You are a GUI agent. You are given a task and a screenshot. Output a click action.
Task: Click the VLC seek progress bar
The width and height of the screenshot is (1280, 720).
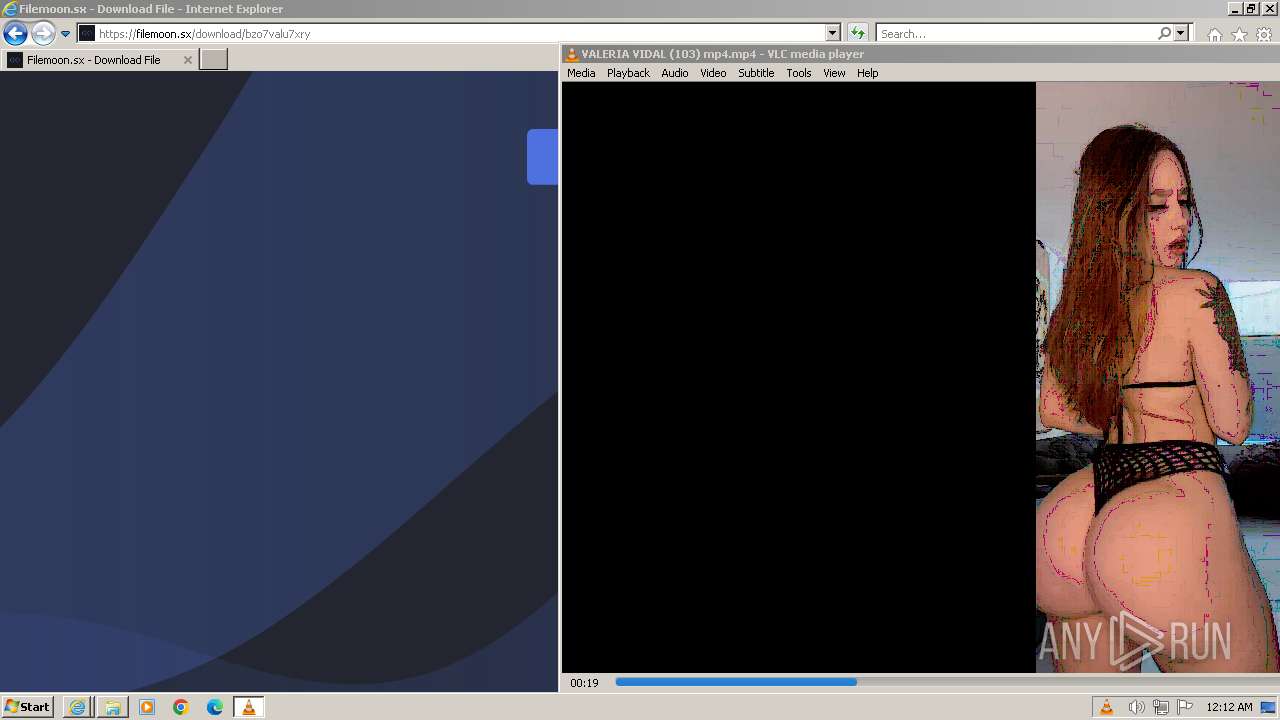pyautogui.click(x=946, y=682)
